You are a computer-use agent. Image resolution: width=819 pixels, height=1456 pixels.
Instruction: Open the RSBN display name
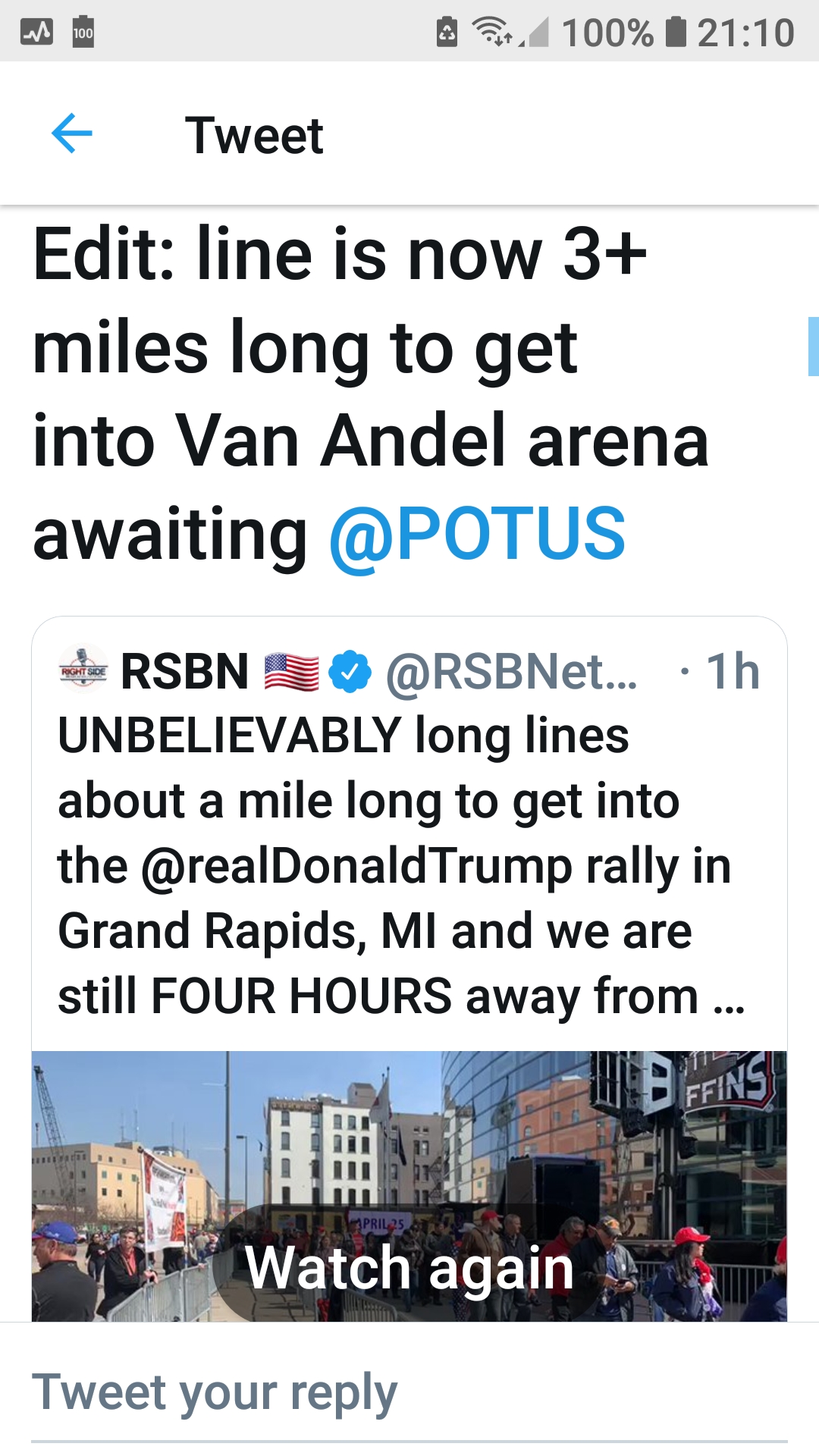[185, 671]
